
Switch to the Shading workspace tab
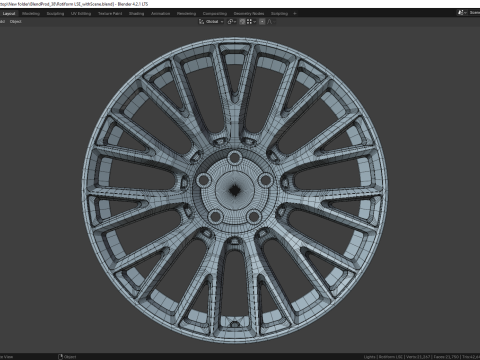(x=137, y=14)
